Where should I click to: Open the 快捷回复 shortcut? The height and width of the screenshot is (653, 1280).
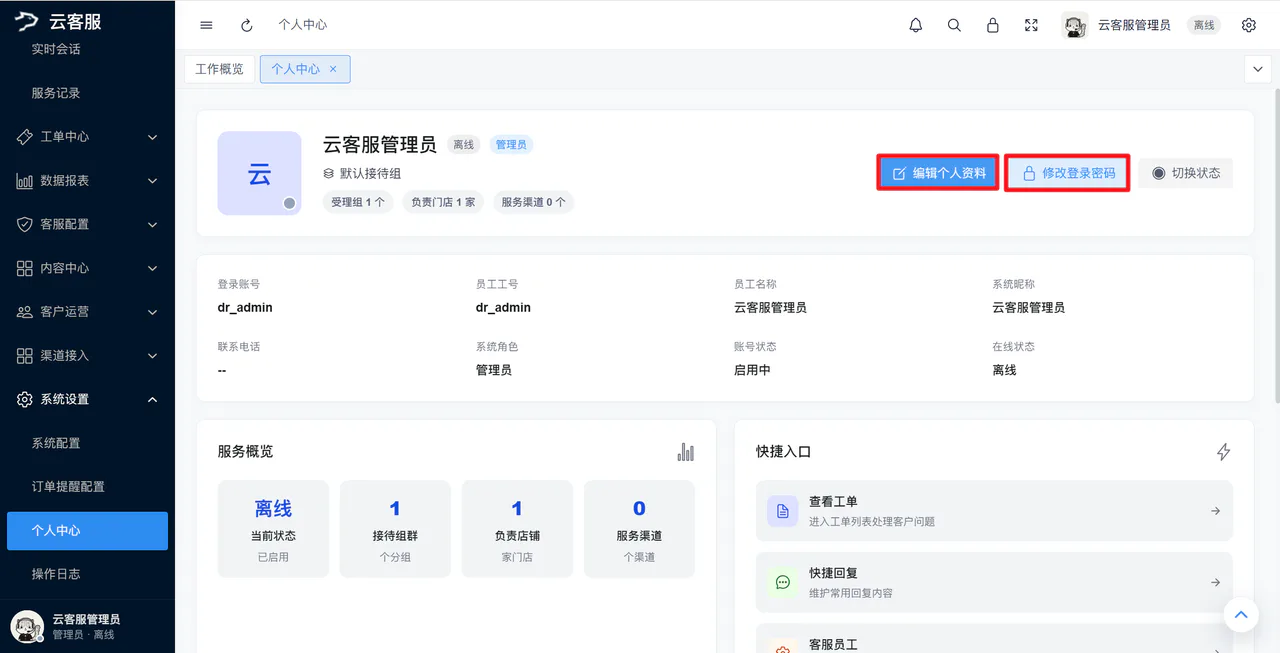pyautogui.click(x=994, y=582)
